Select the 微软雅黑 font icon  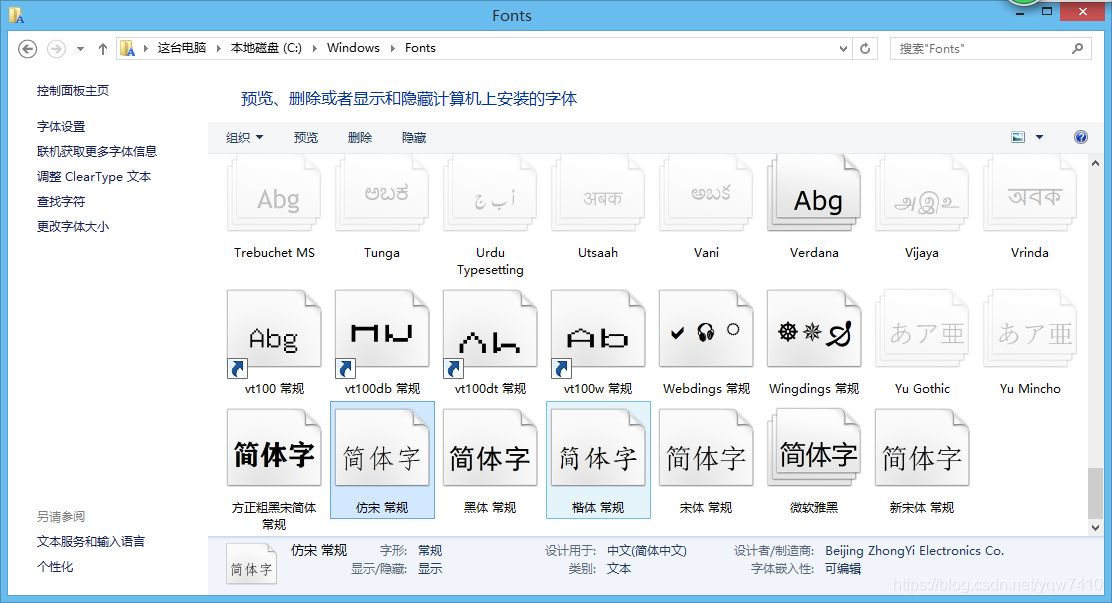[x=814, y=448]
